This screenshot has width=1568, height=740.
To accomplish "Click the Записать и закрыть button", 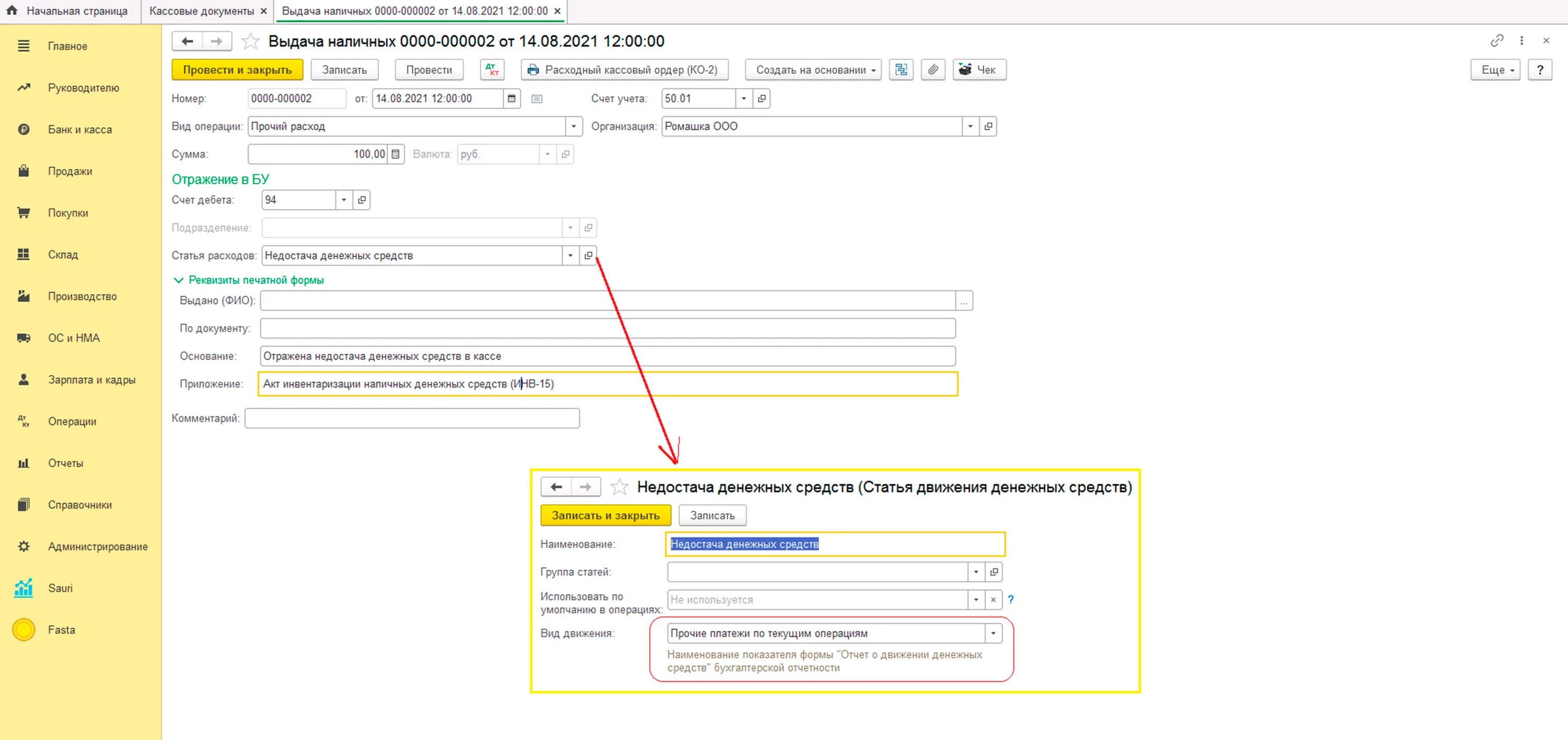I will (x=605, y=515).
